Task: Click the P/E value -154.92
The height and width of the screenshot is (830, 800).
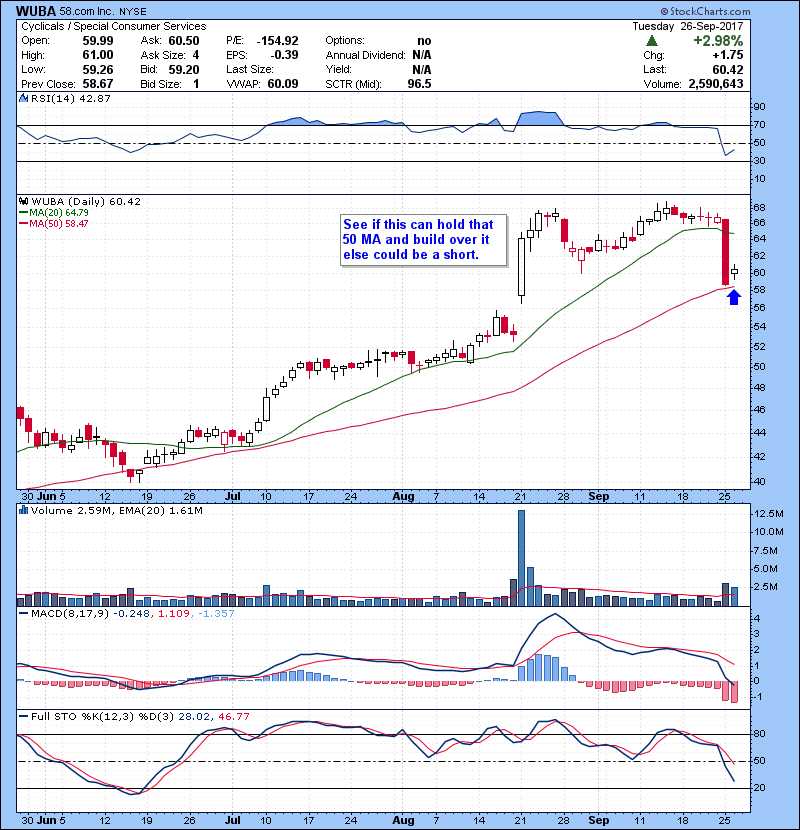Action: pyautogui.click(x=277, y=41)
